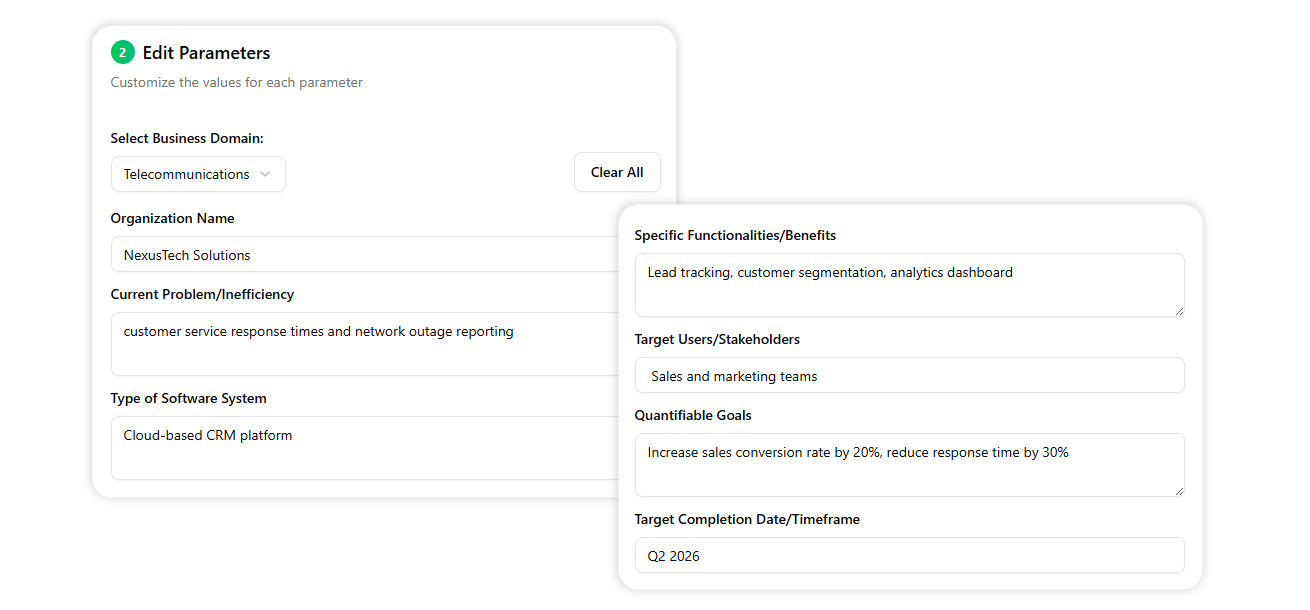1310x610 pixels.
Task: Click the Type of Software System label
Action: point(188,399)
